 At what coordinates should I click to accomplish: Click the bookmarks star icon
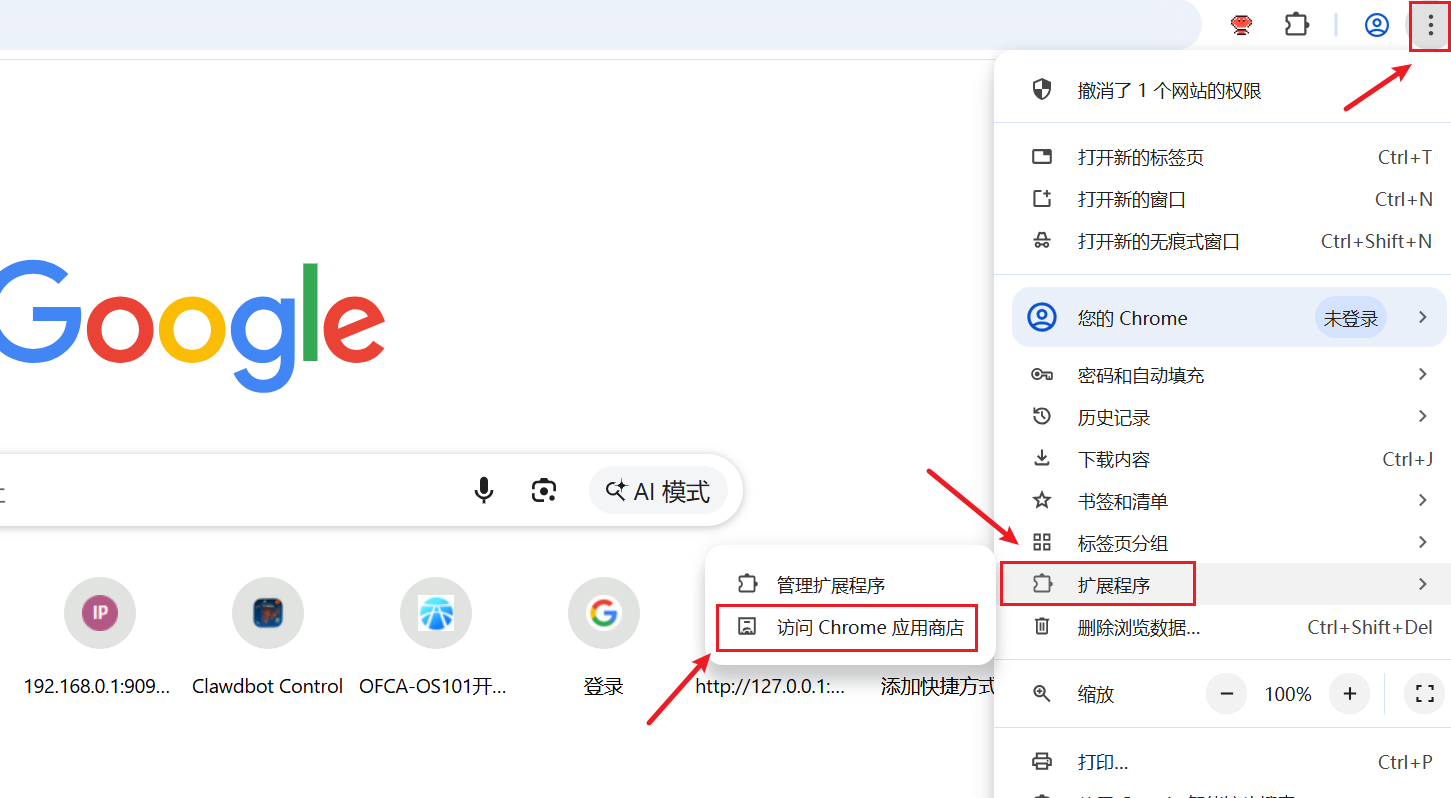coord(1042,500)
